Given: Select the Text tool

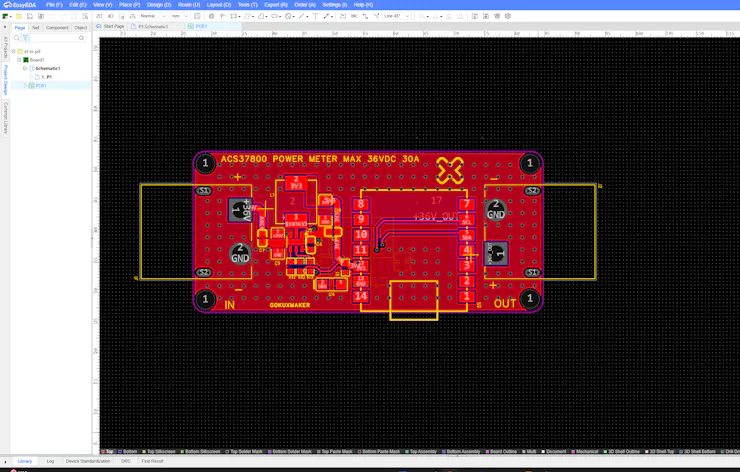Looking at the screenshot, I should coord(315,16).
